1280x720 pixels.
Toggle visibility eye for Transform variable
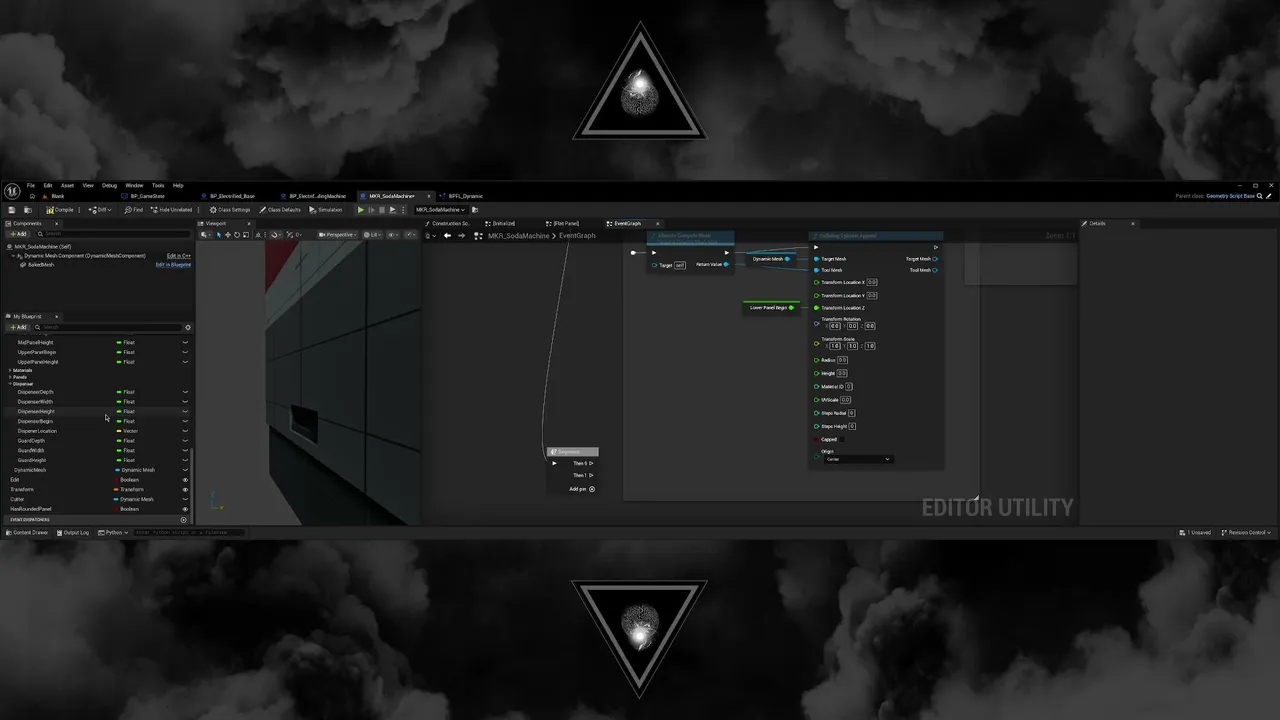(x=185, y=489)
